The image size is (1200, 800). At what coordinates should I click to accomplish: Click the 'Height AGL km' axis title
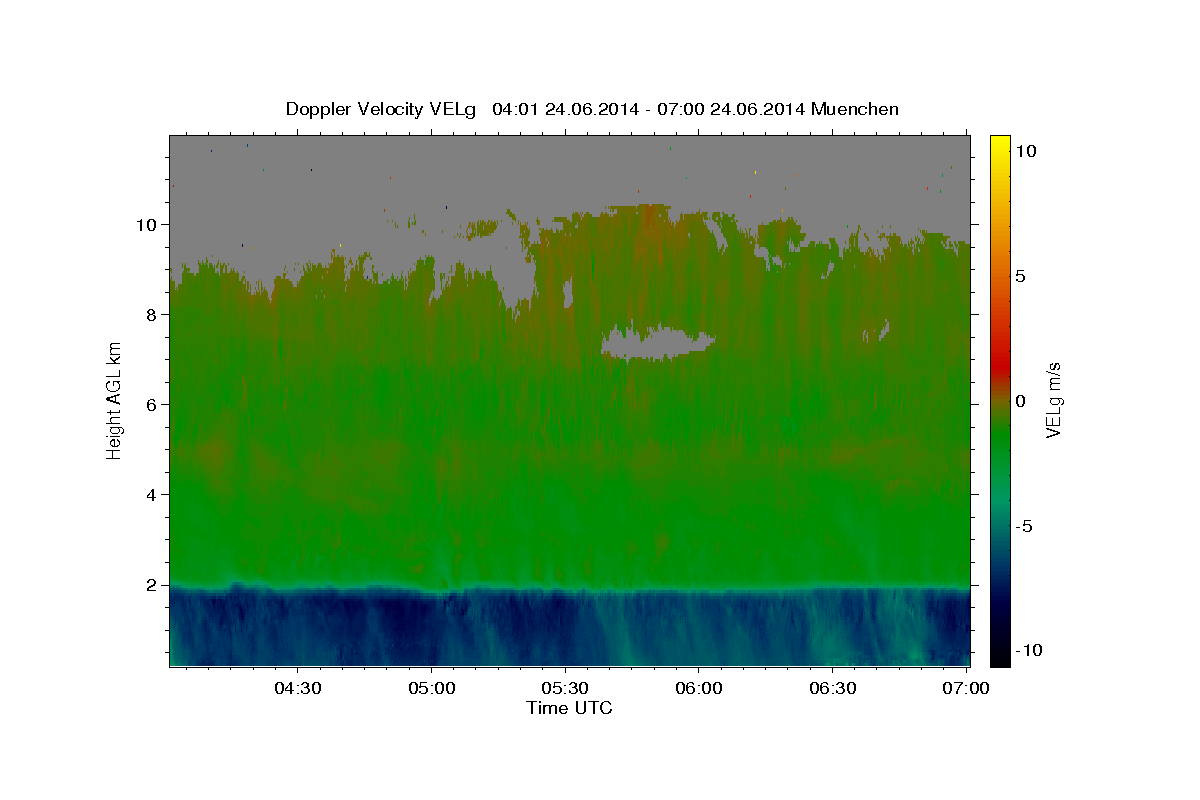point(115,401)
